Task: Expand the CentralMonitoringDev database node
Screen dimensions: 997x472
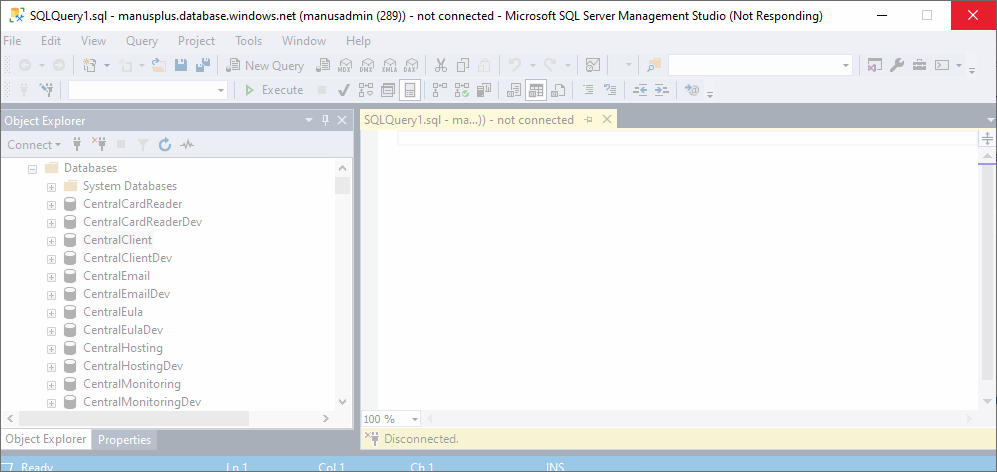Action: (52, 403)
